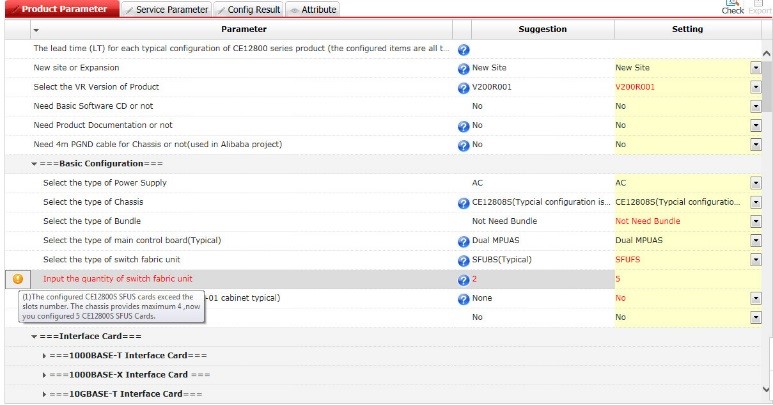
Task: Switch to Config Result tab
Action: 248,9
